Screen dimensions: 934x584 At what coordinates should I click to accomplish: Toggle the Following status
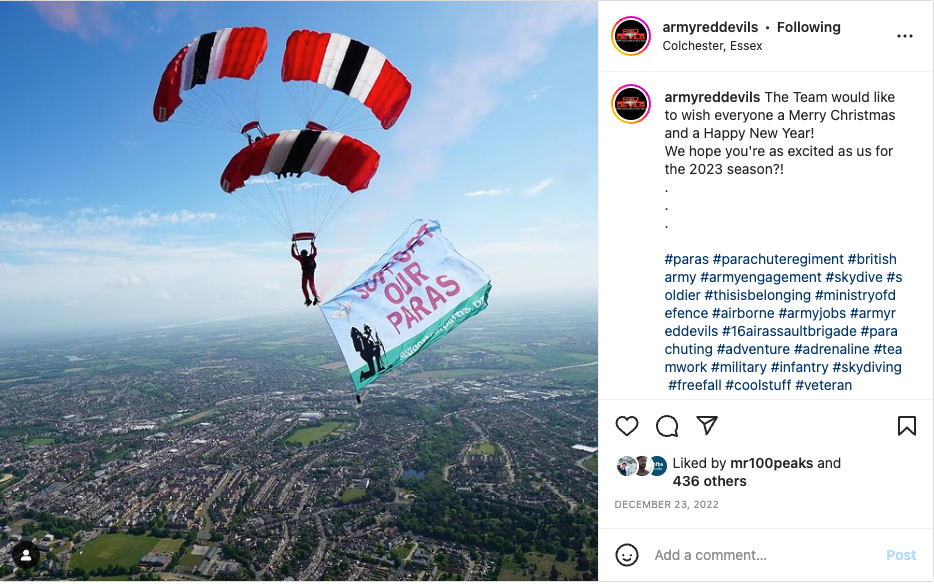tap(808, 27)
